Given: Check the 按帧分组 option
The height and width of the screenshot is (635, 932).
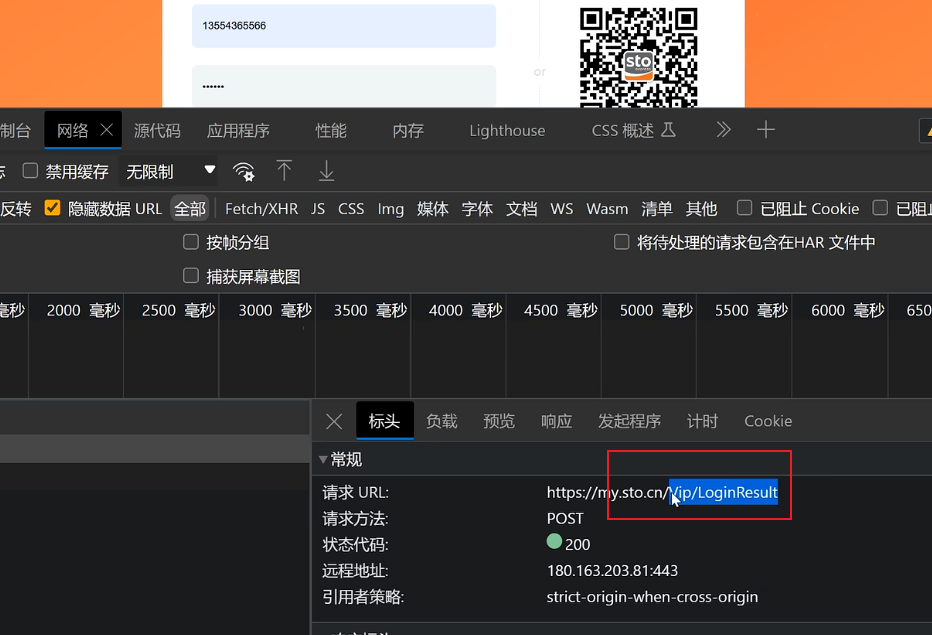Looking at the screenshot, I should (x=191, y=242).
